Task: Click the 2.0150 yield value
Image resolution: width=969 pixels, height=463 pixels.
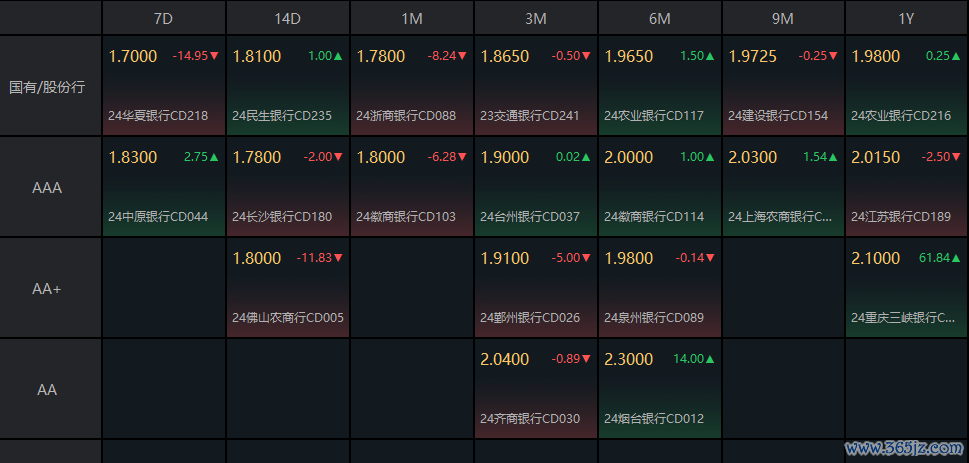Action: [x=876, y=157]
